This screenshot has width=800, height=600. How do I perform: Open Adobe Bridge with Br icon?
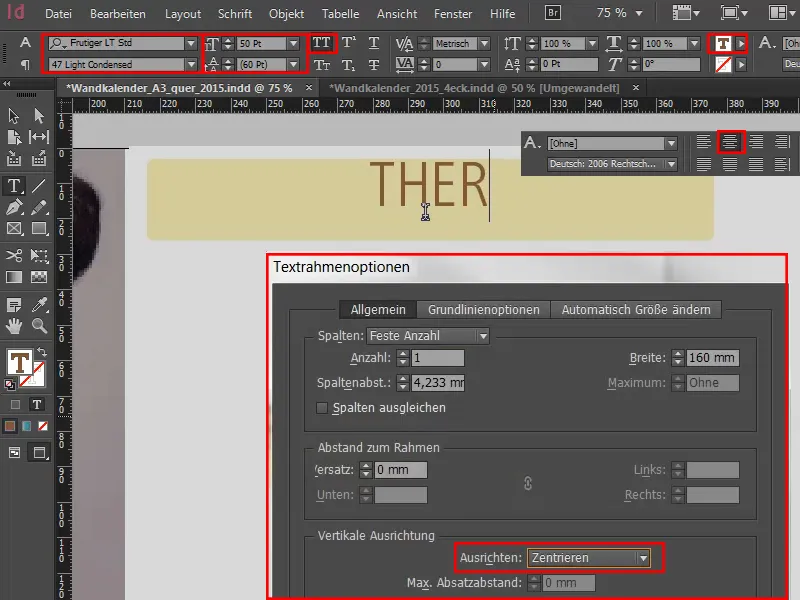[x=553, y=13]
